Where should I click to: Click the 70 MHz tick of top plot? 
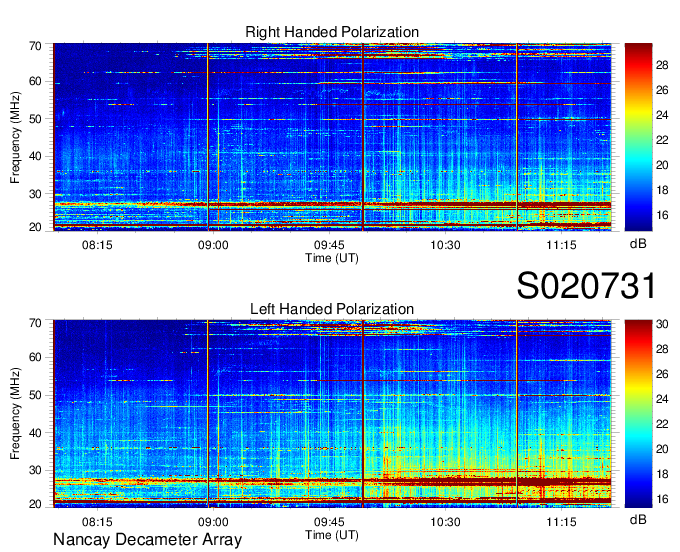tap(35, 46)
